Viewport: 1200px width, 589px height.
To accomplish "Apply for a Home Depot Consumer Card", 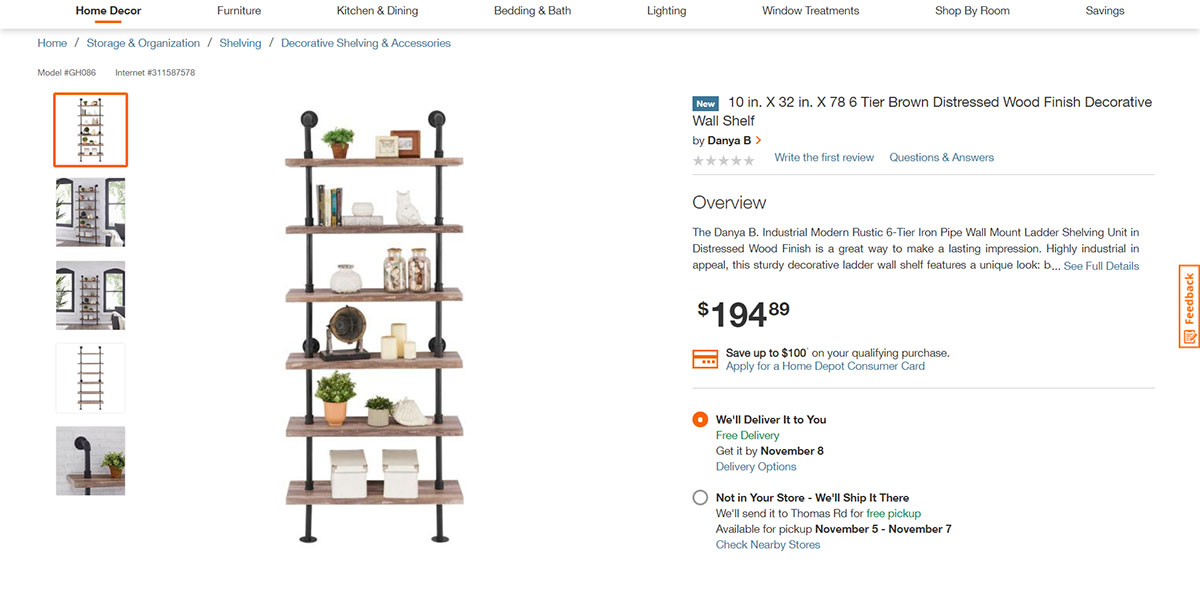I will (825, 367).
